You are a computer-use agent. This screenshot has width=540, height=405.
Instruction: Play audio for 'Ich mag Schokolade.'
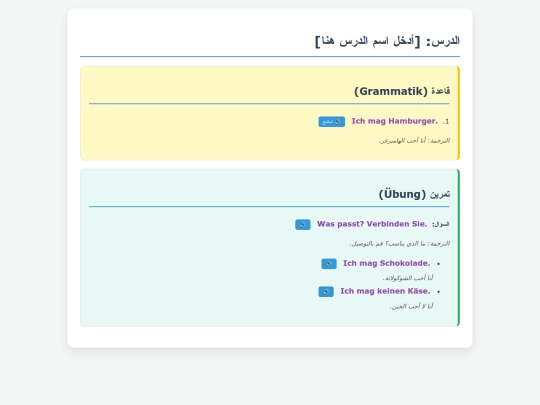329,264
